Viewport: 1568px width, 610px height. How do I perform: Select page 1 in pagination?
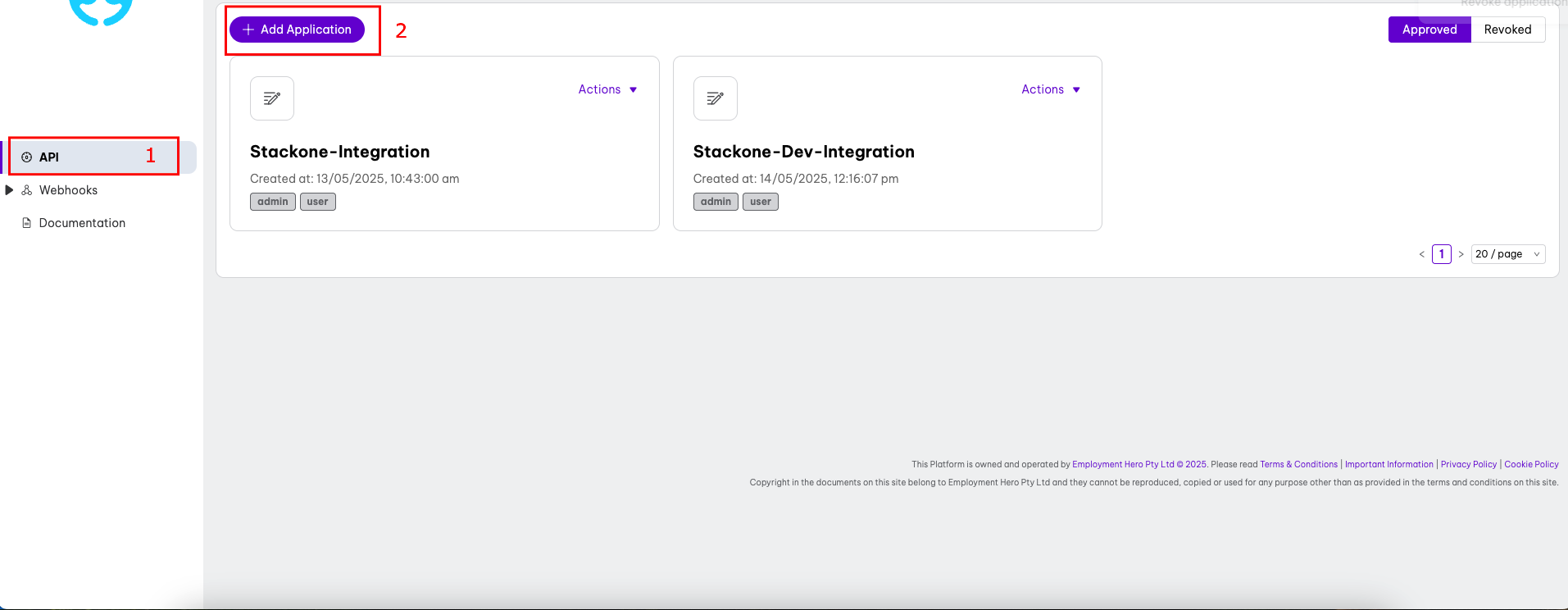click(1442, 254)
